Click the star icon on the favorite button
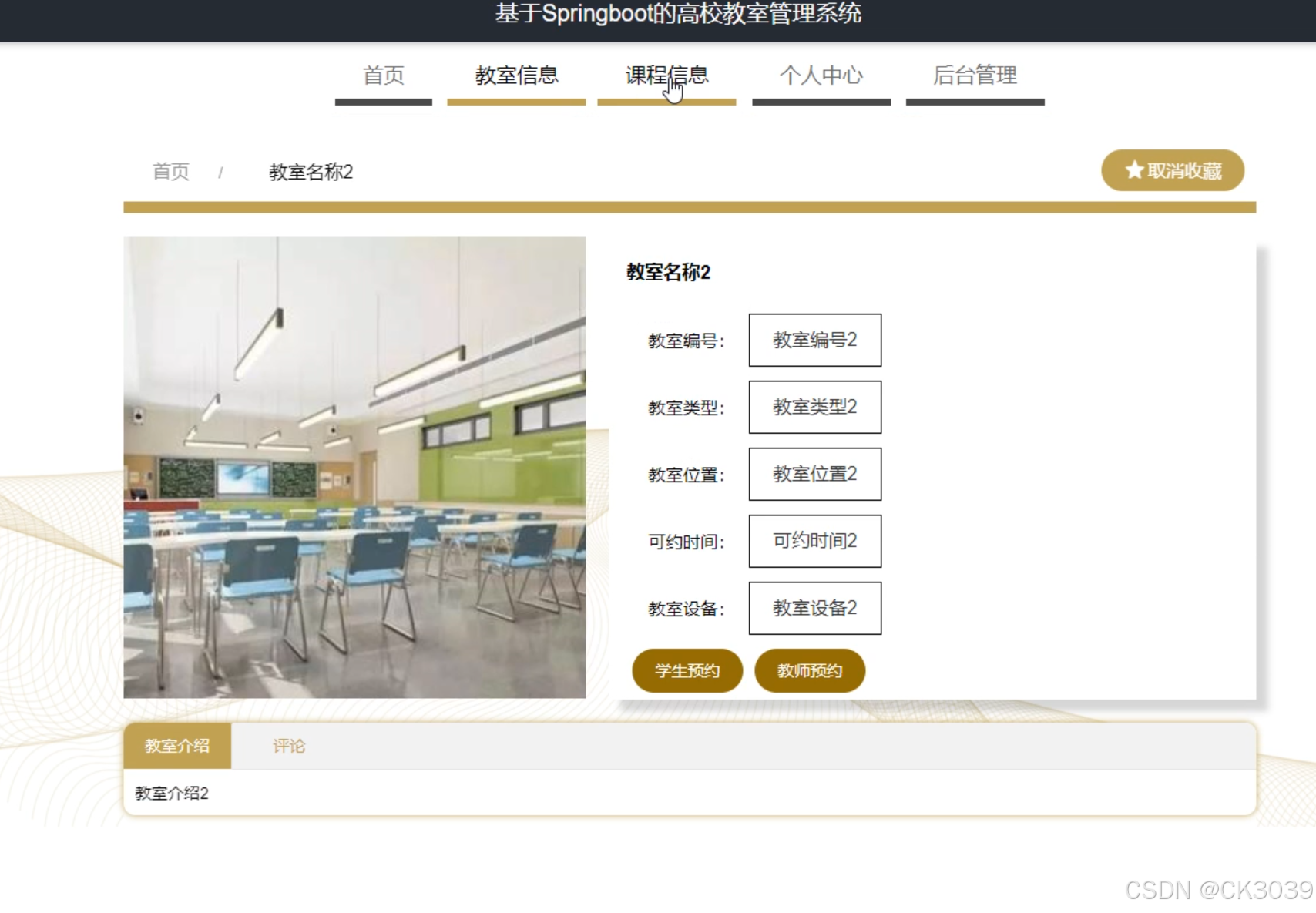The width and height of the screenshot is (1316, 913). click(1133, 170)
